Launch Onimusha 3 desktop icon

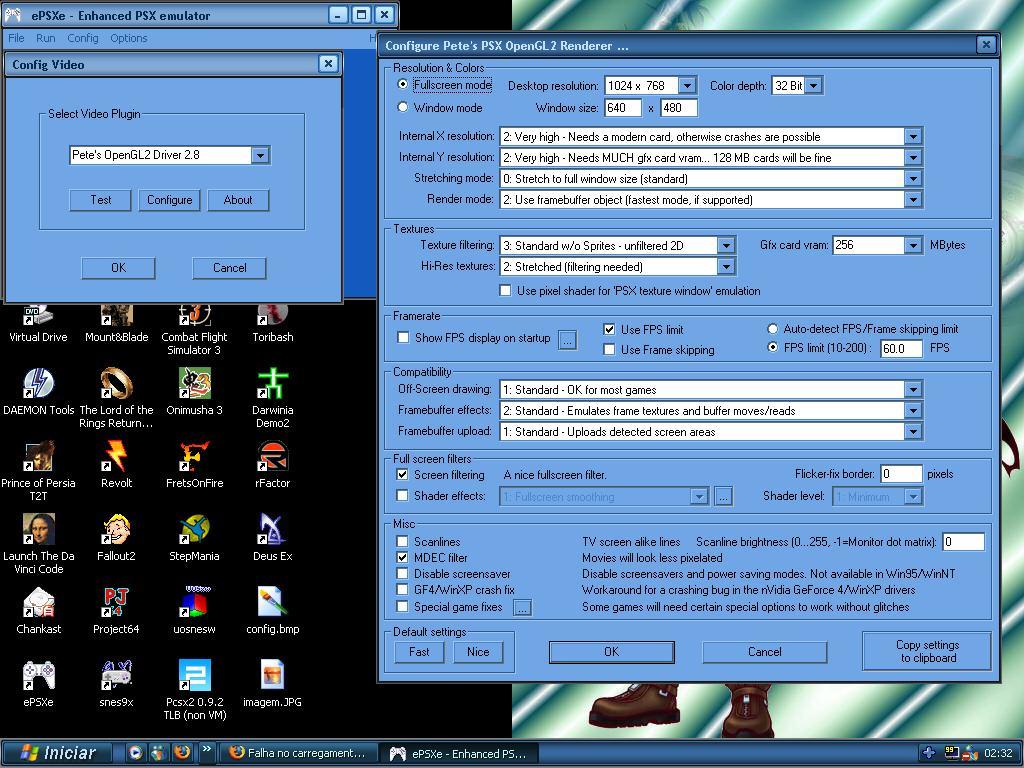point(195,392)
